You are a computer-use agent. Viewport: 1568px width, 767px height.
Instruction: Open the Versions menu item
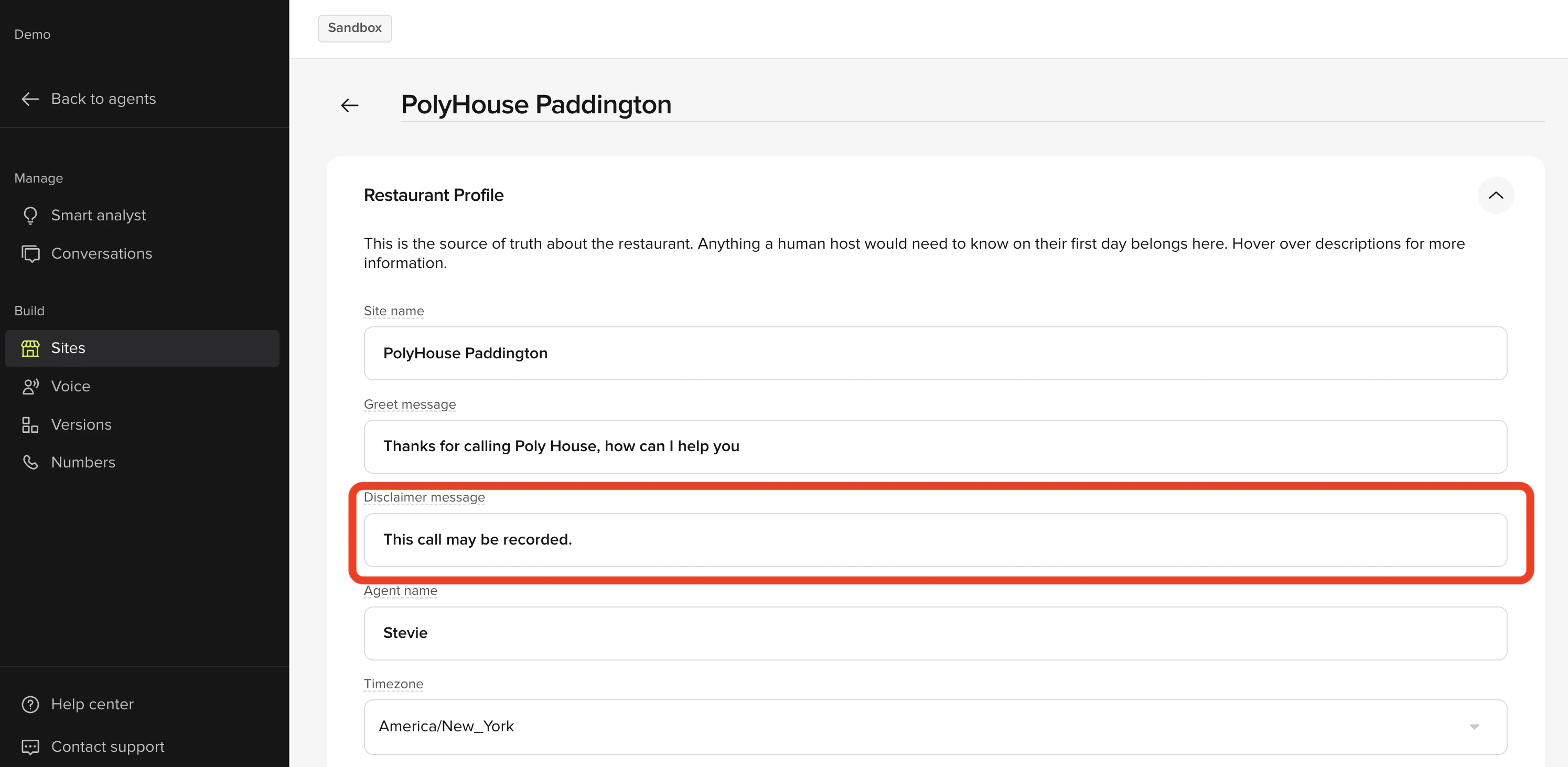point(81,425)
